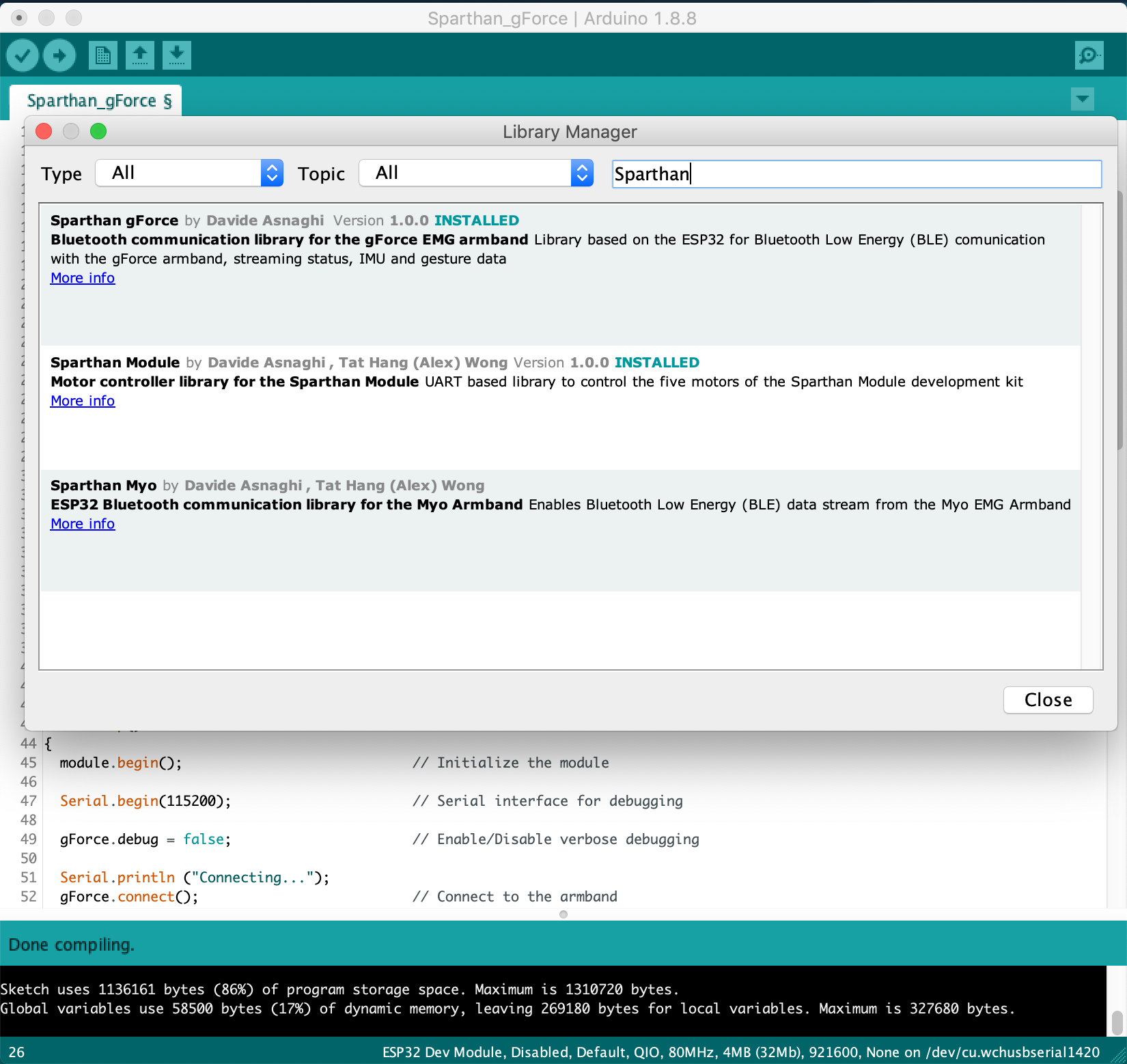Click the editor and console divider handle dot
This screenshot has width=1127, height=1064.
click(563, 914)
